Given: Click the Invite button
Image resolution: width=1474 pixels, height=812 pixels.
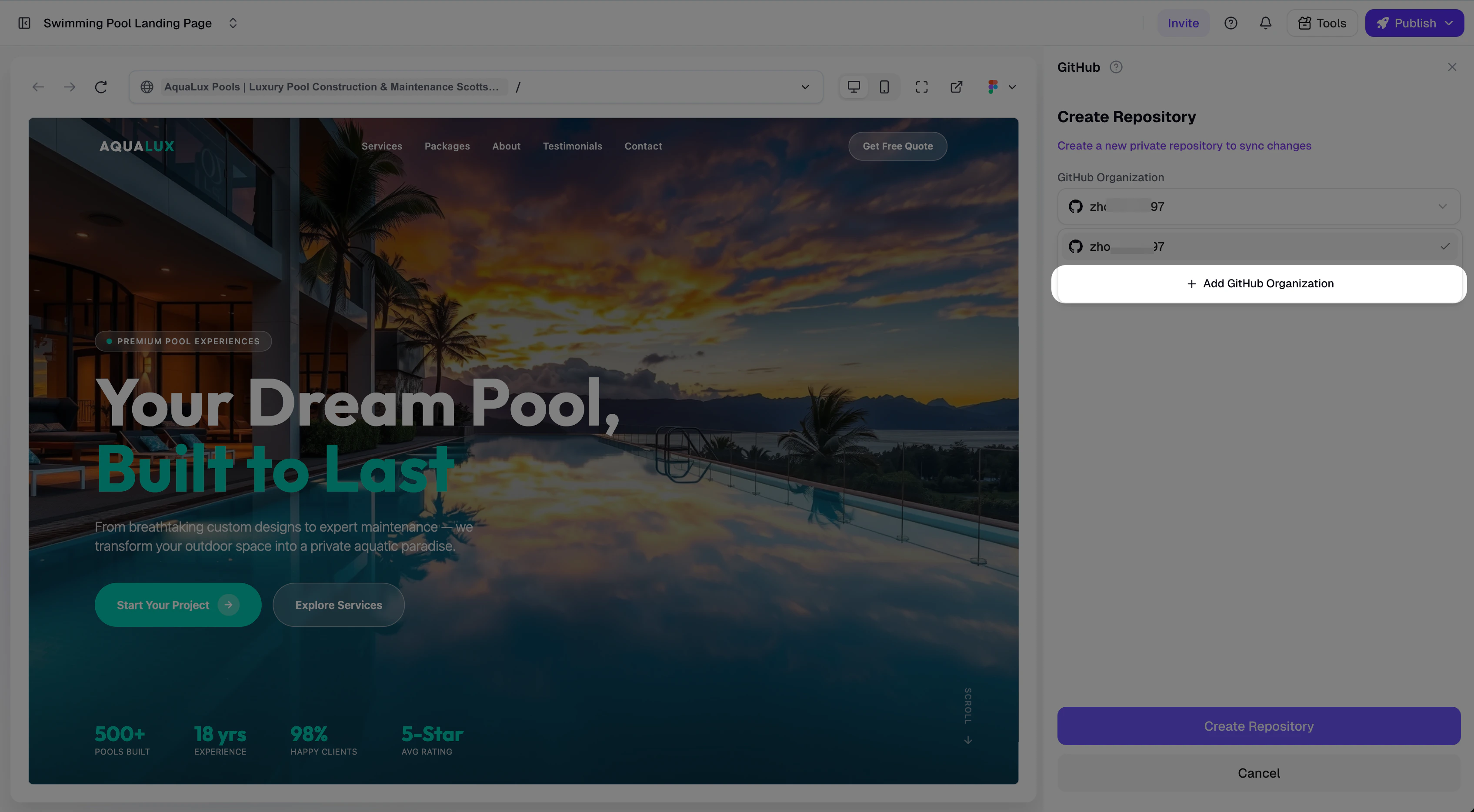Looking at the screenshot, I should [1183, 23].
